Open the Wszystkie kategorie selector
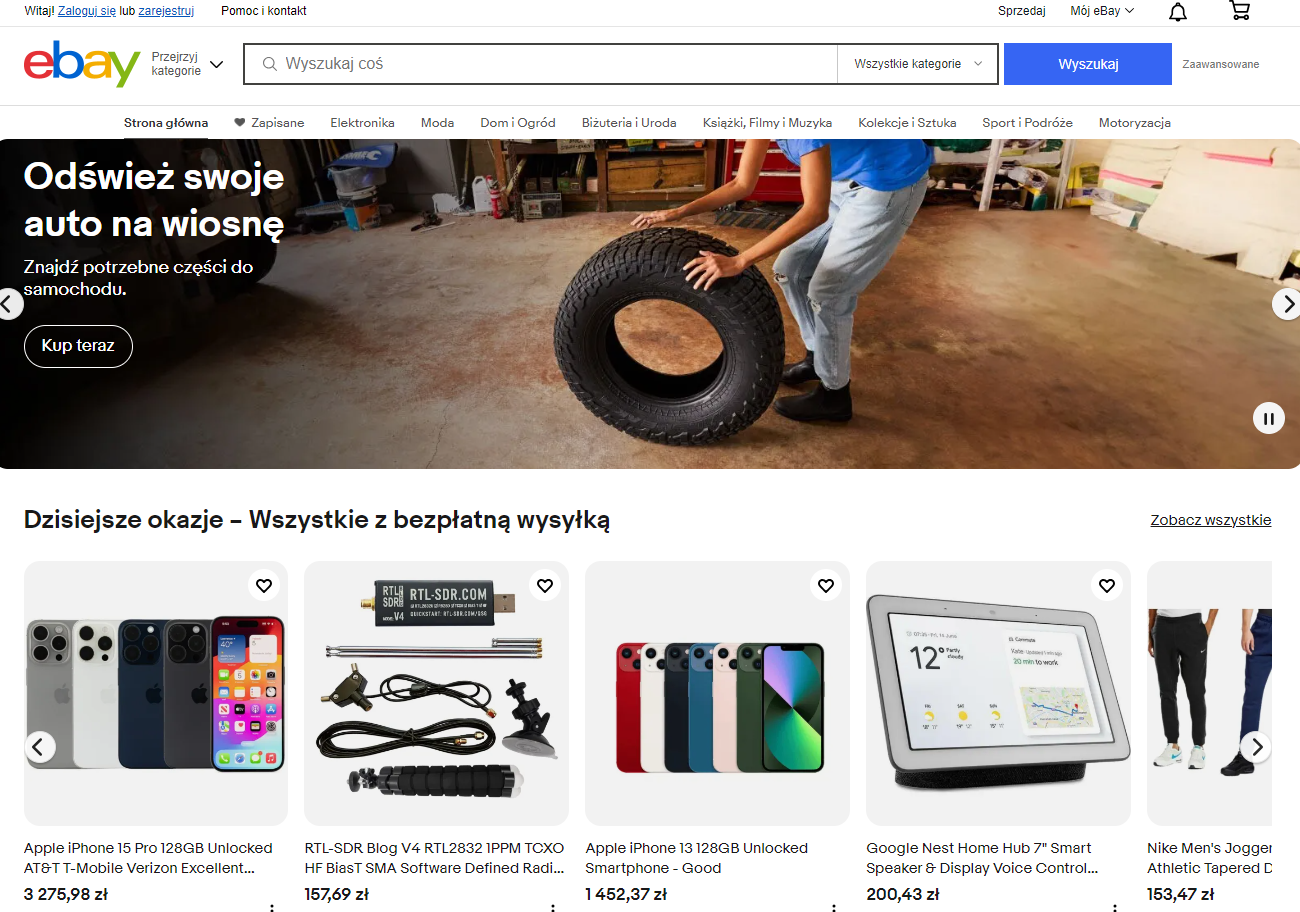The width and height of the screenshot is (1300, 912). (x=918, y=64)
